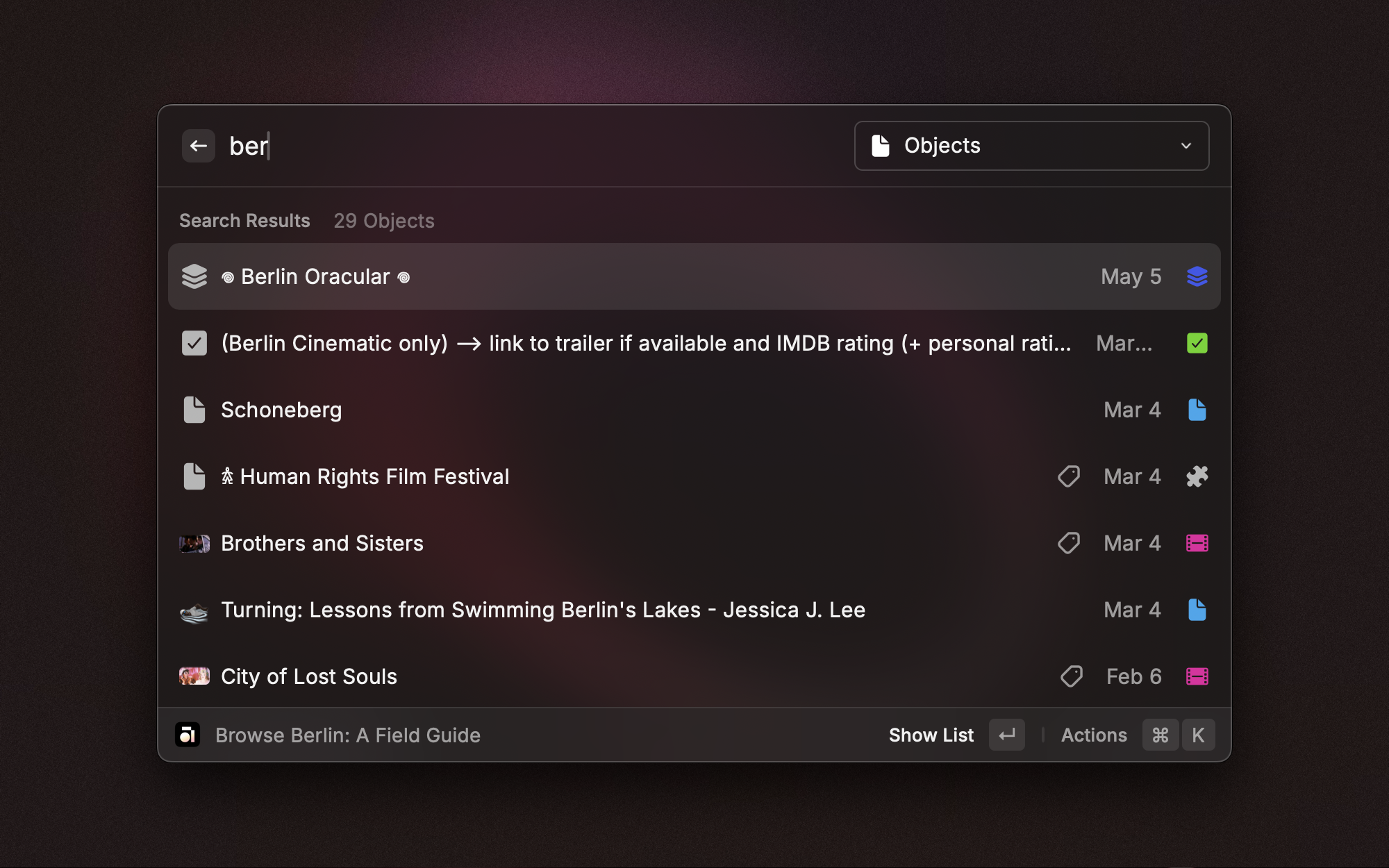The image size is (1389, 868).
Task: Click the green checkmark type icon
Action: click(x=1197, y=343)
